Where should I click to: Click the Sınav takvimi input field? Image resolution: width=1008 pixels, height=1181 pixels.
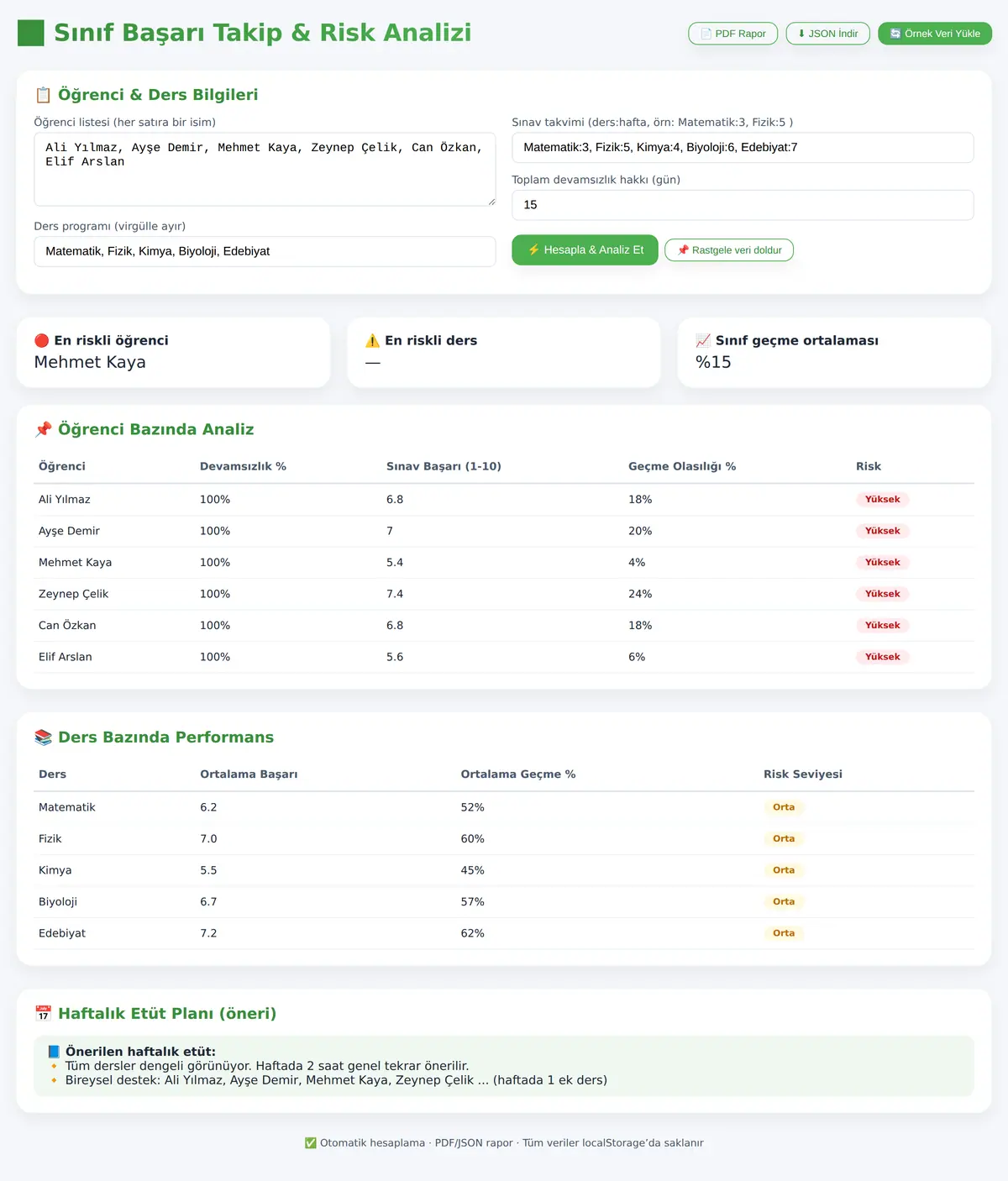pos(743,148)
